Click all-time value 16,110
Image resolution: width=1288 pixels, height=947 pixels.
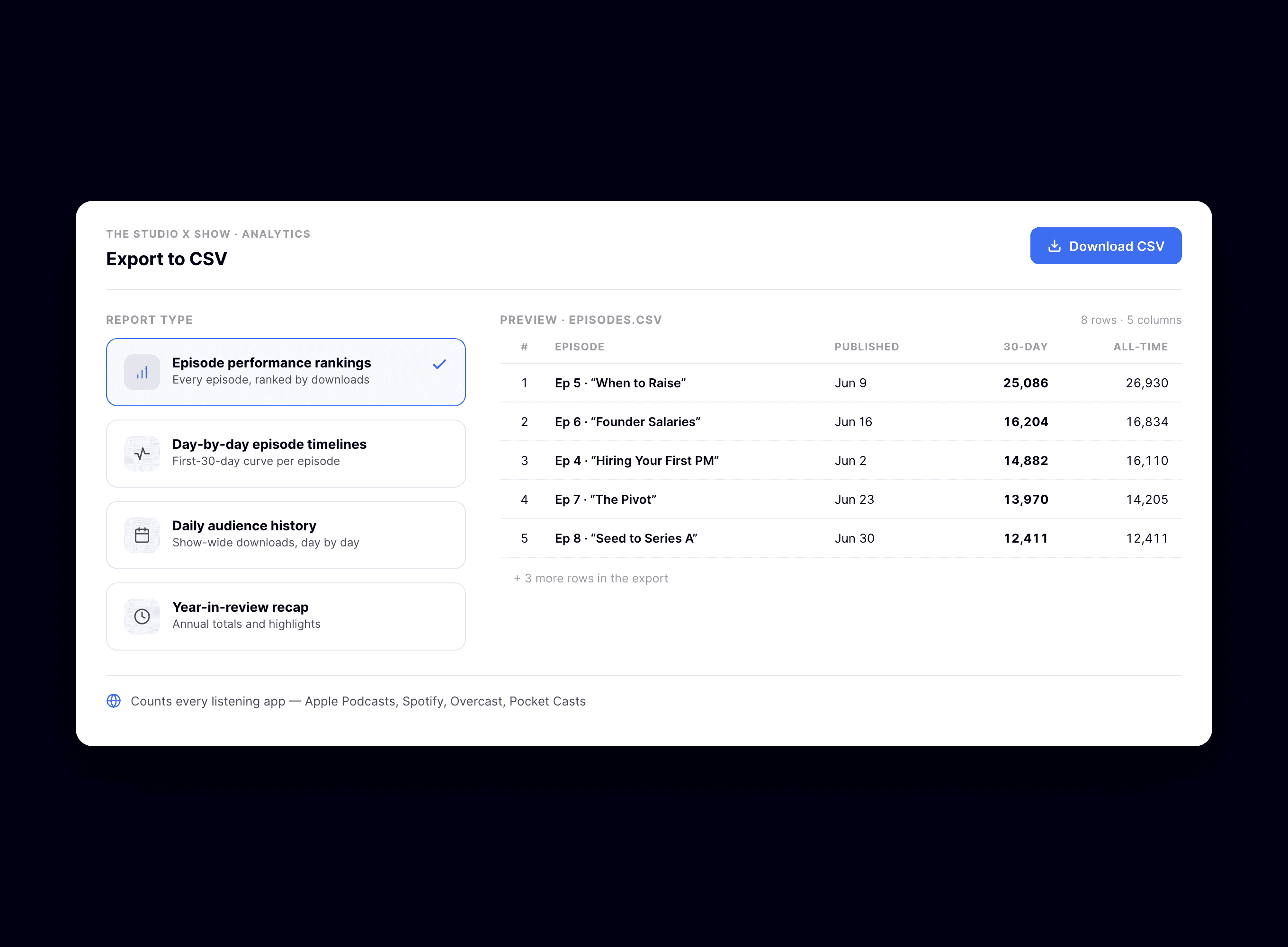pos(1146,460)
